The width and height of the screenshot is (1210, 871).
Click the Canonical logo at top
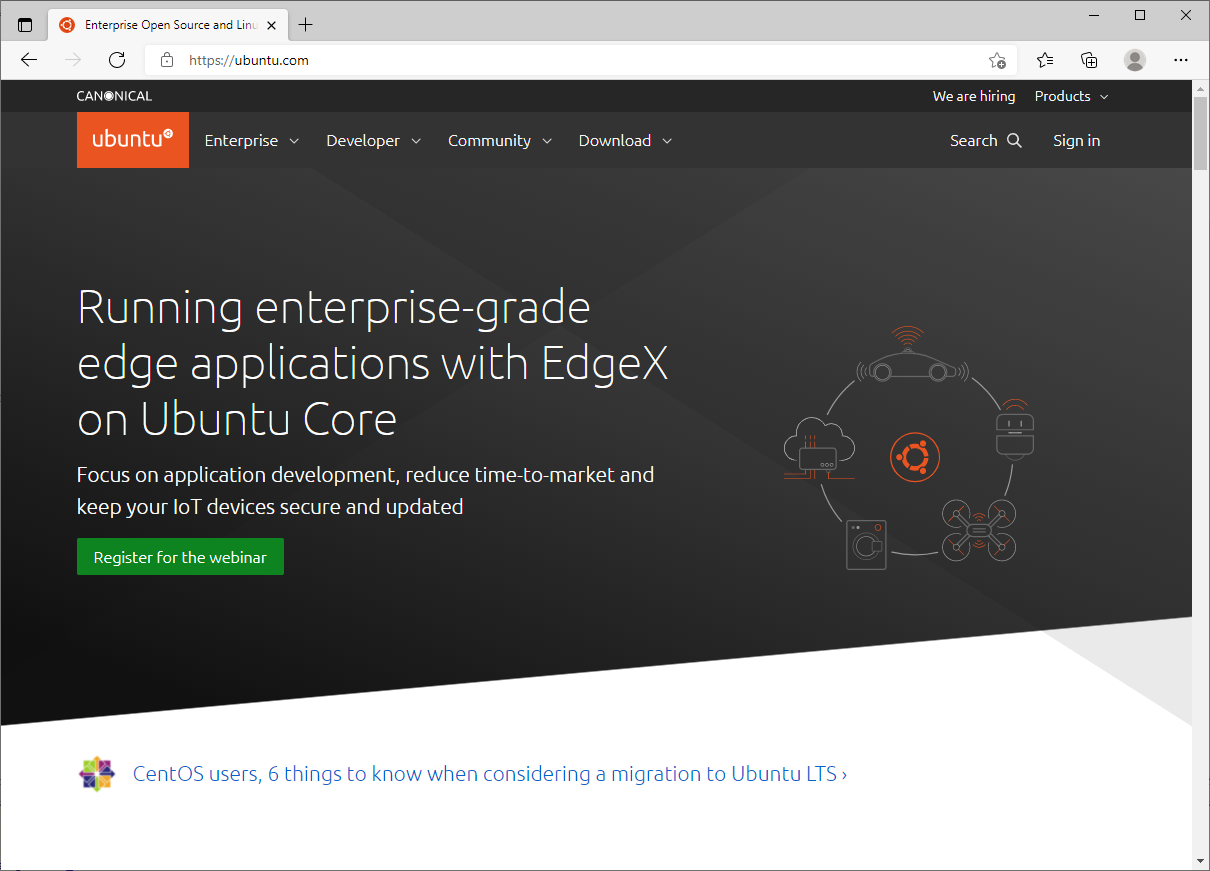tap(114, 96)
